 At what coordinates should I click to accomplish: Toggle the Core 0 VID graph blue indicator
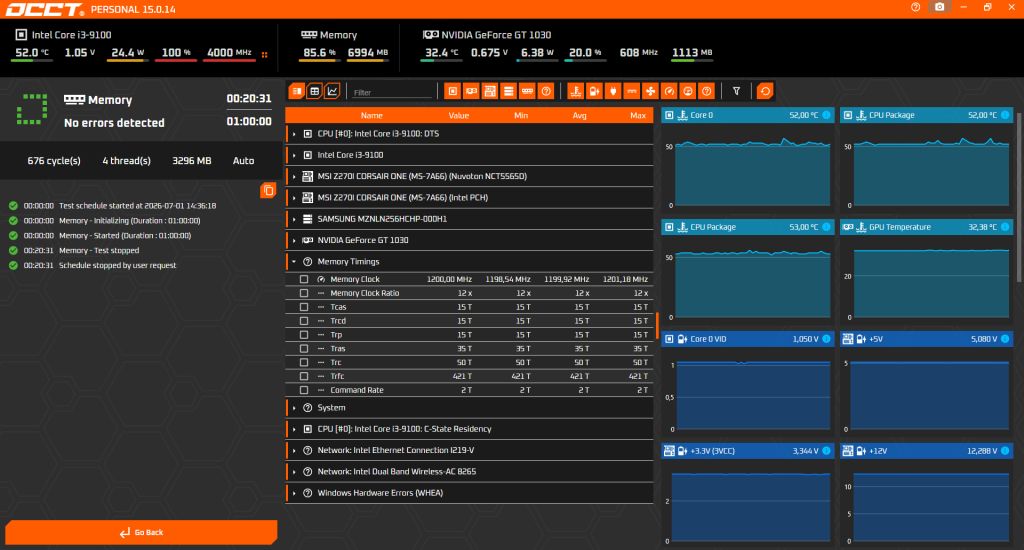click(x=826, y=339)
